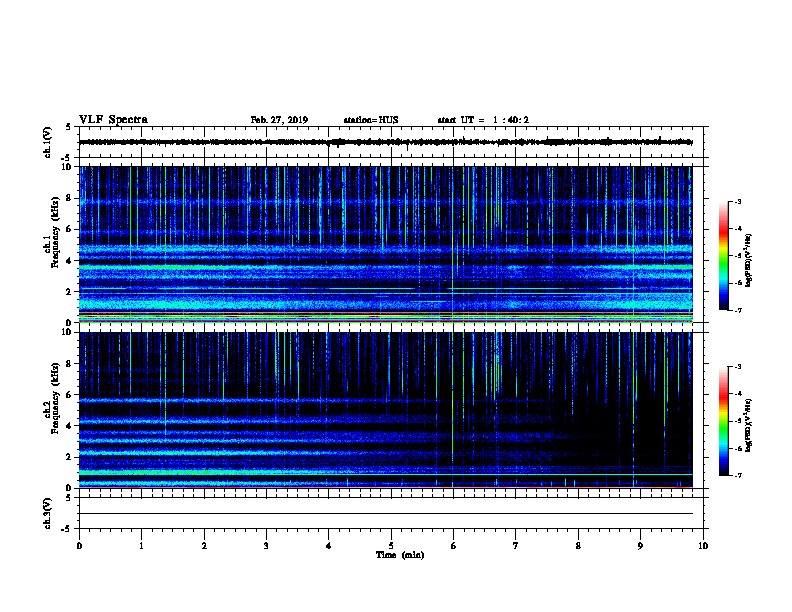792x612 pixels.
Task: Click time axis tick label "6"
Action: tap(453, 546)
